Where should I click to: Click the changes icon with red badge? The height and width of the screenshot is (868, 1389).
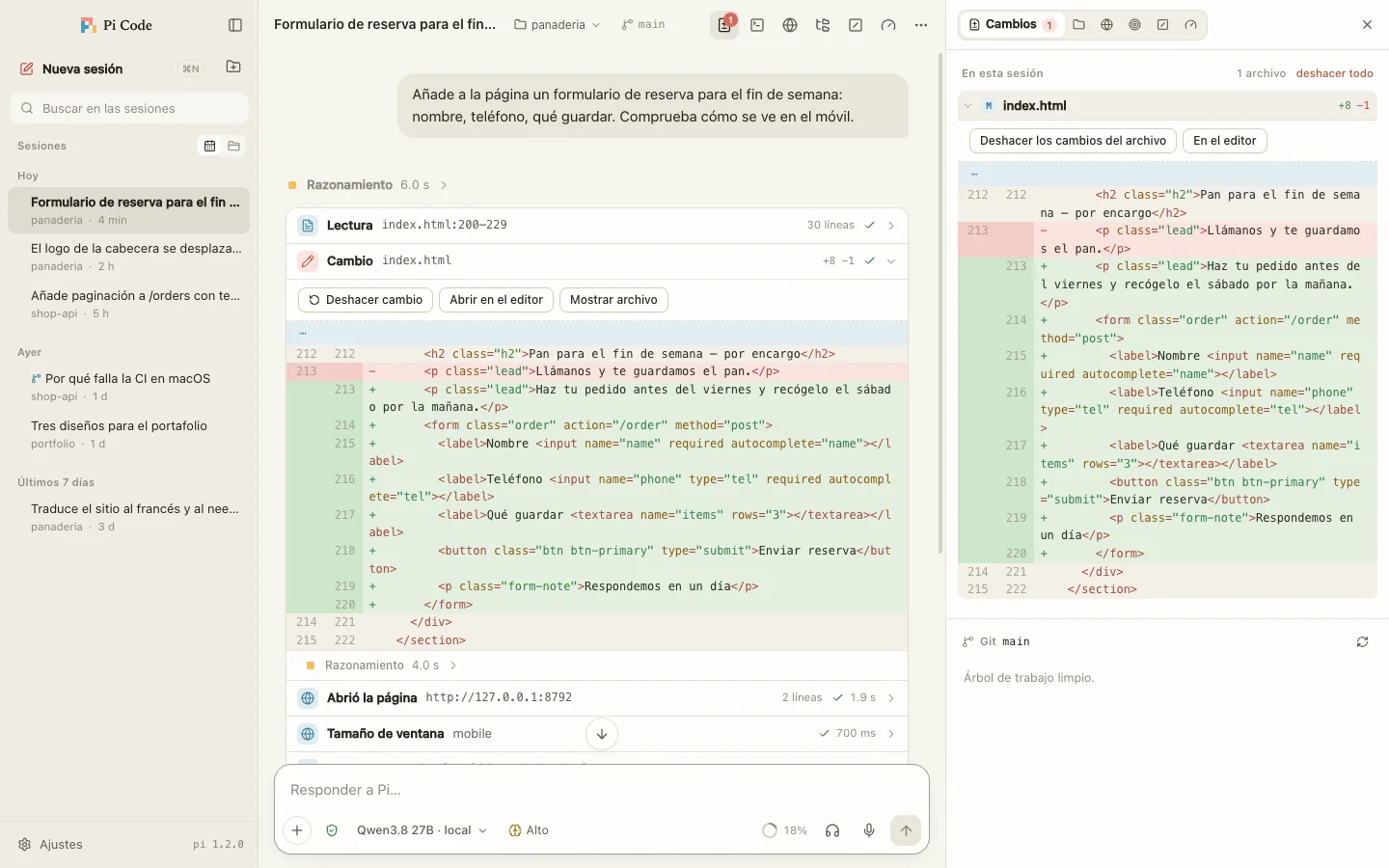pyautogui.click(x=724, y=25)
